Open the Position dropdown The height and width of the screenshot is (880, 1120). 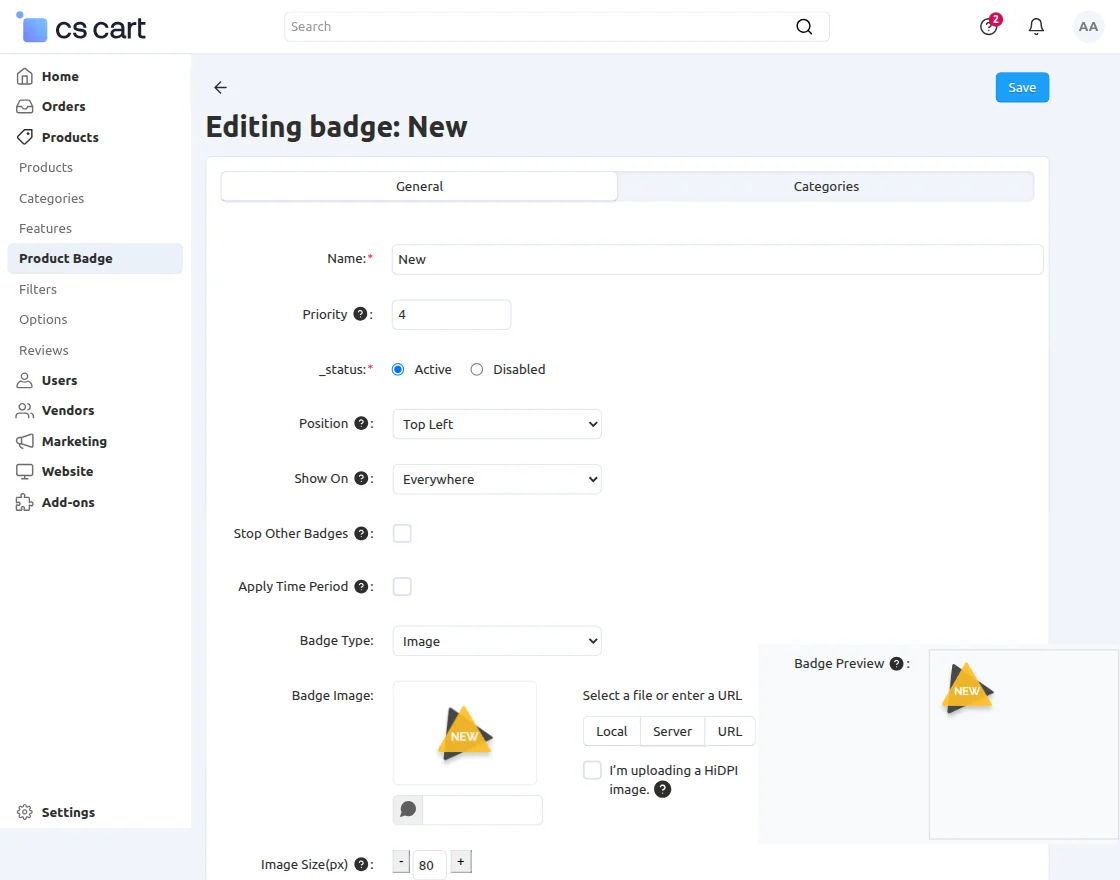[x=496, y=424]
